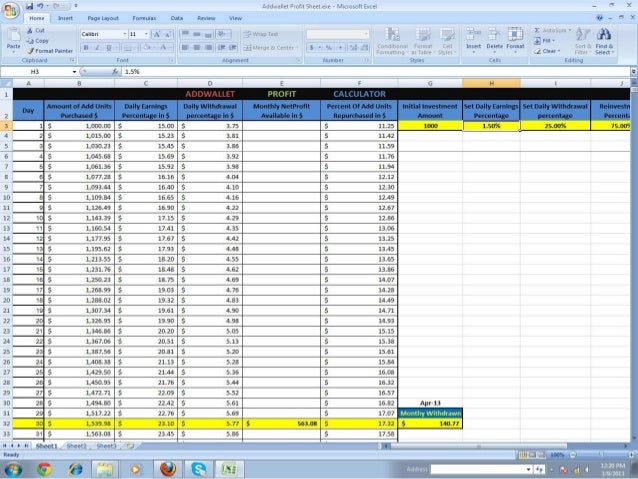638x479 pixels.
Task: Open Fill Color bucket swatch
Action: (146, 48)
